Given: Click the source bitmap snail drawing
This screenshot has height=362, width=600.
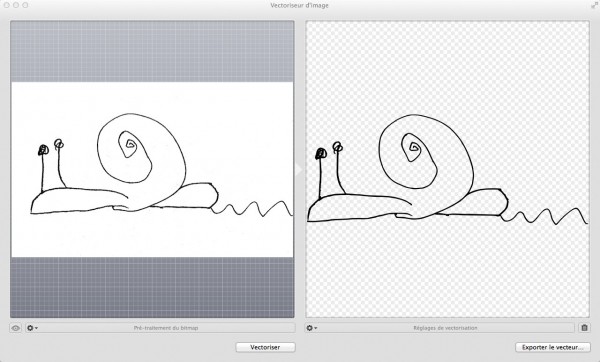Looking at the screenshot, I should (152, 170).
